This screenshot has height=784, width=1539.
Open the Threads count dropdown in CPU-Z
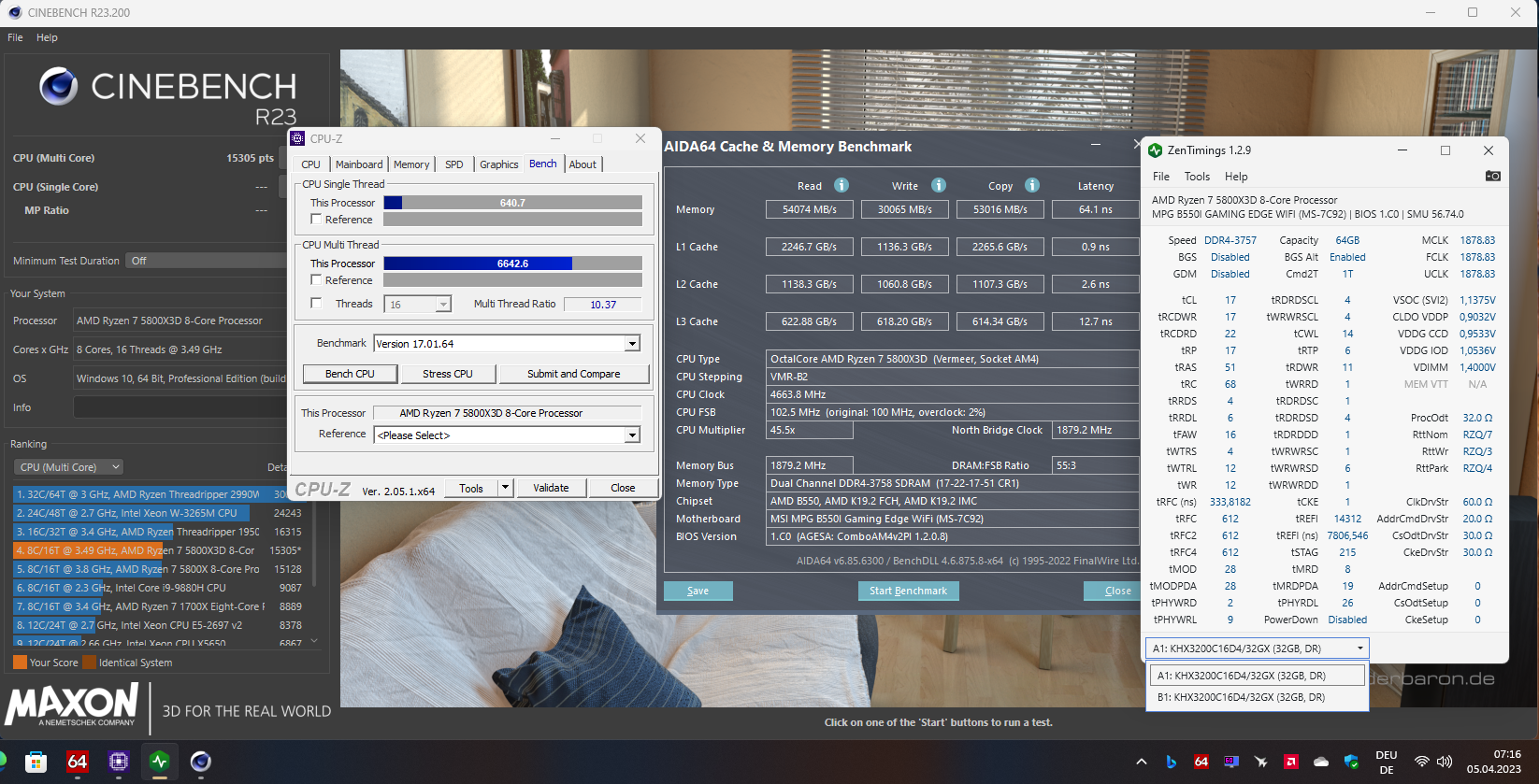[x=444, y=304]
